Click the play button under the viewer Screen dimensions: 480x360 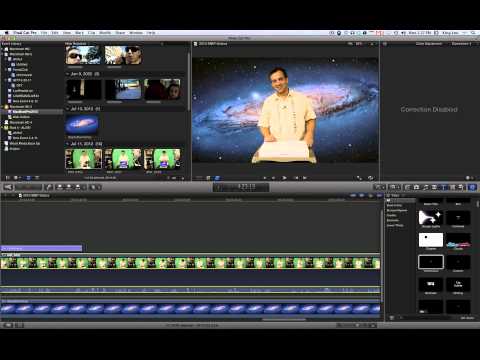[284, 178]
